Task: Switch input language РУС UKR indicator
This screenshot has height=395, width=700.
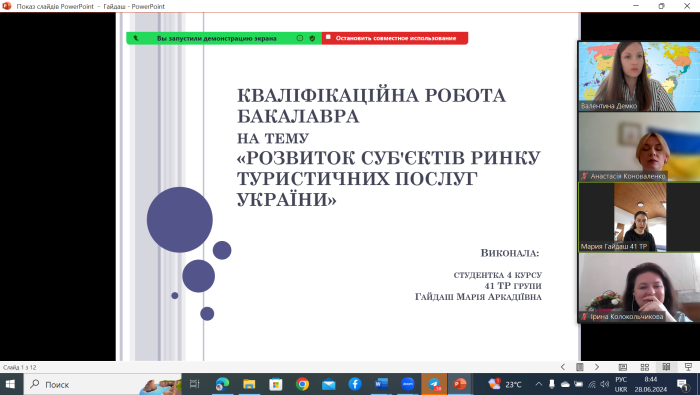Action: [x=621, y=384]
